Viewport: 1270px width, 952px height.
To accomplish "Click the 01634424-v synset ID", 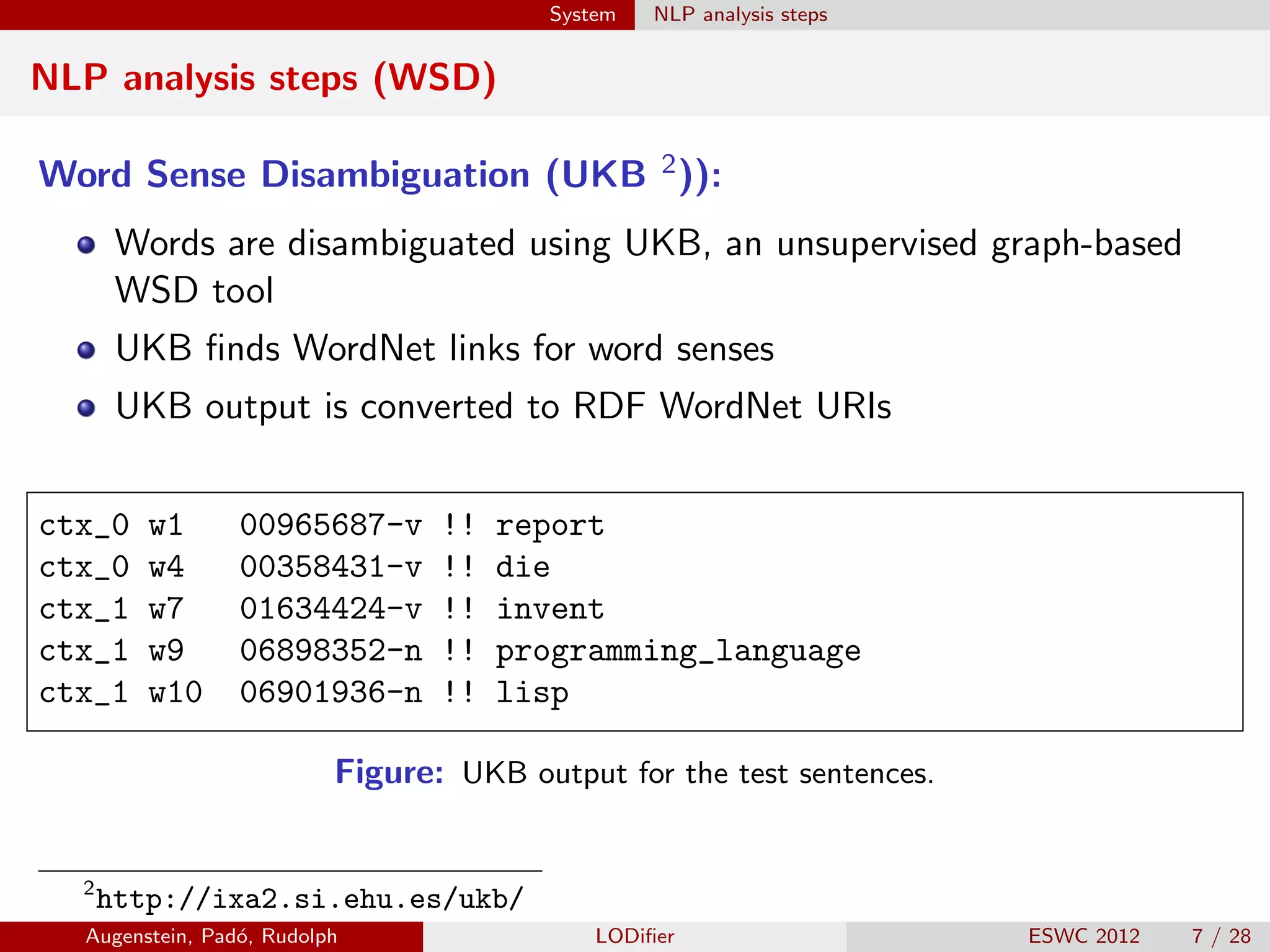I will (x=331, y=609).
